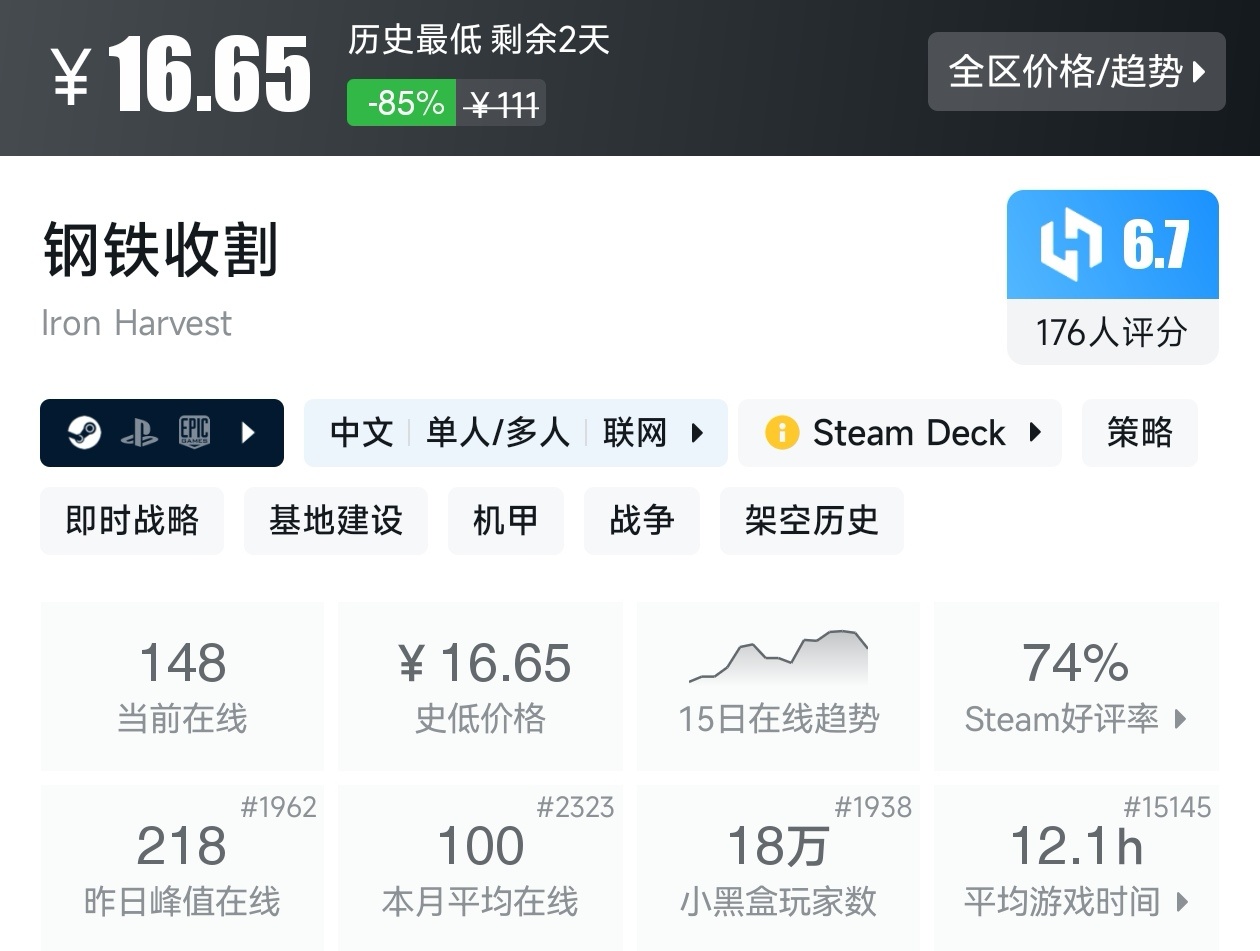Click the PlayStation platform icon
Viewport: 1260px width, 951px height.
click(x=141, y=433)
